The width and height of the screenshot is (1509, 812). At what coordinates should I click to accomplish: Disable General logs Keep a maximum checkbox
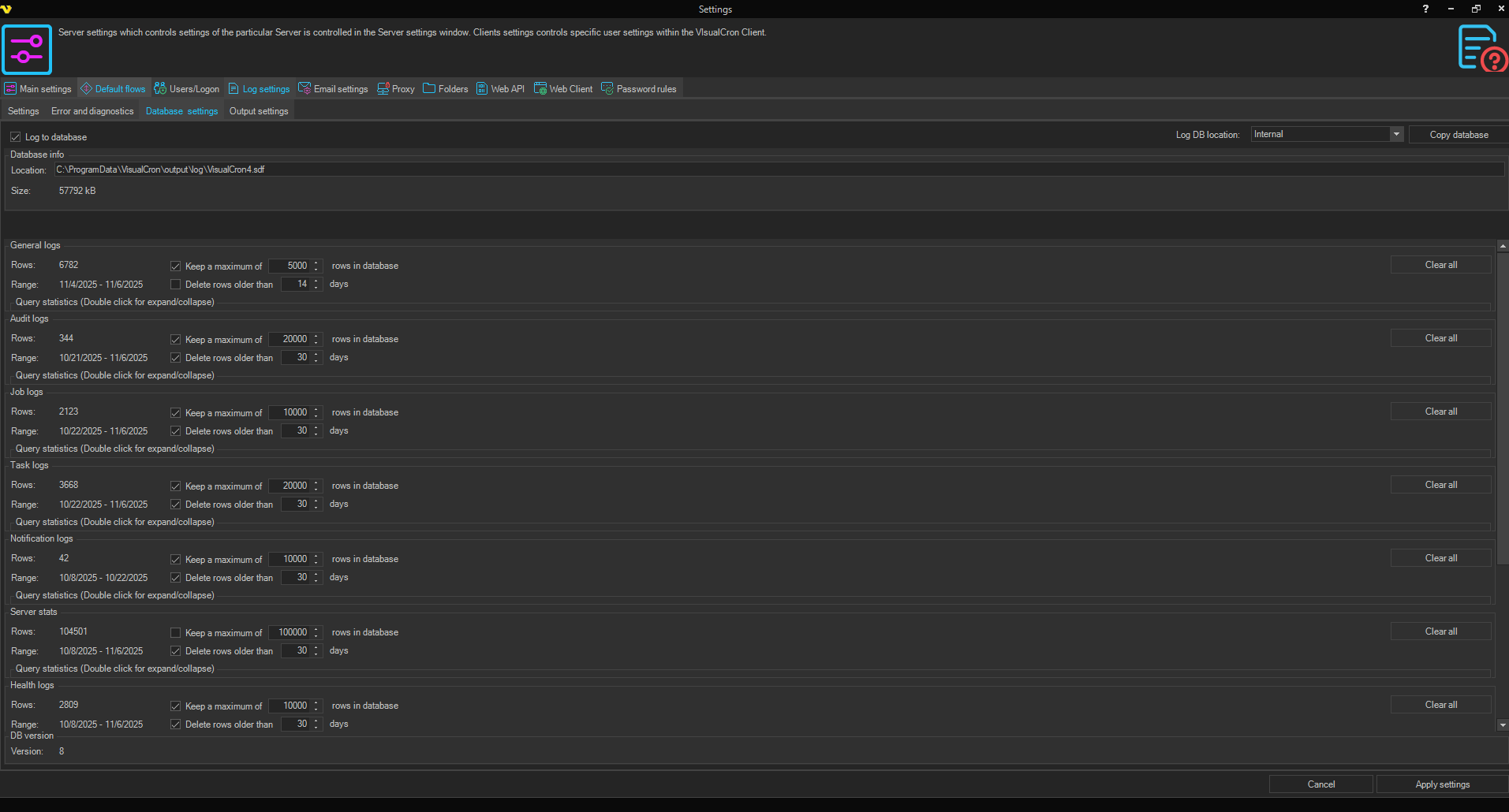click(175, 266)
